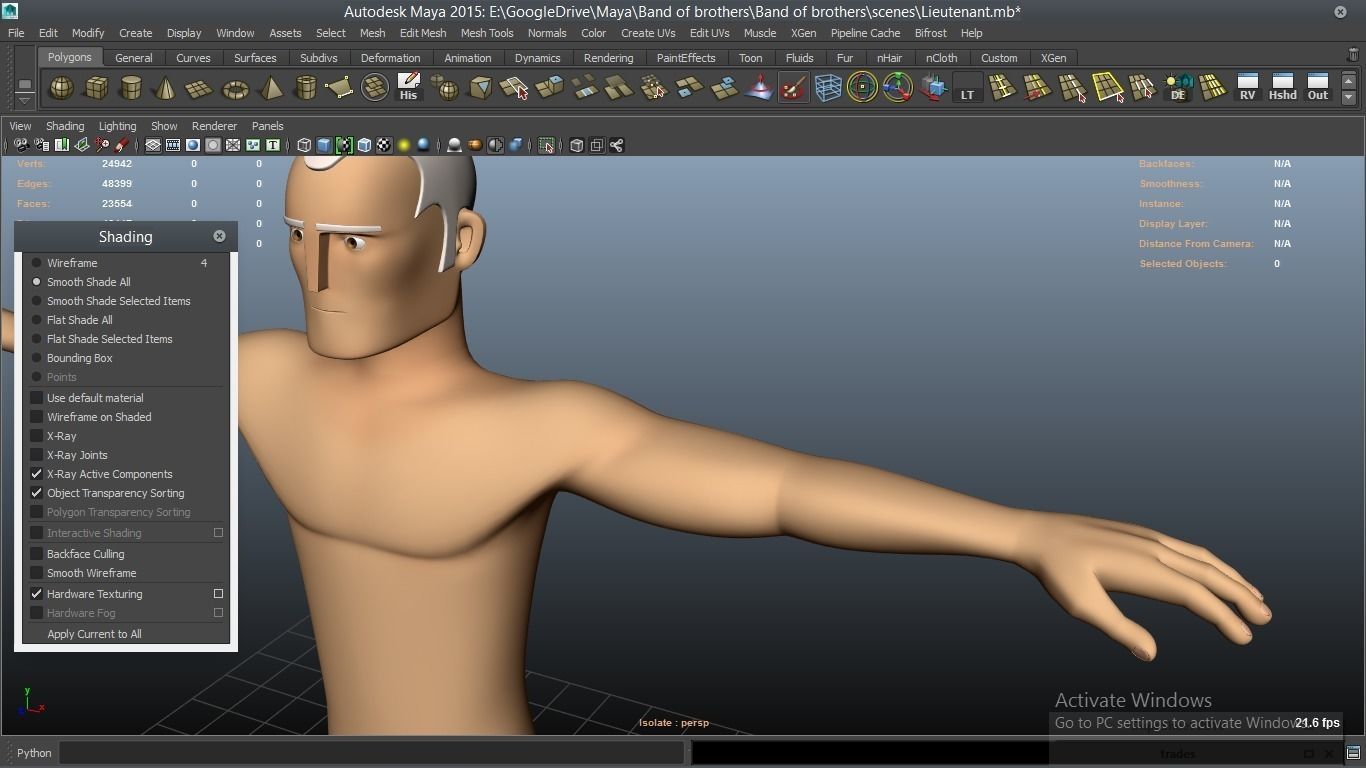Enable Wireframe on Shaded checkbox
1366x768 pixels.
37,417
